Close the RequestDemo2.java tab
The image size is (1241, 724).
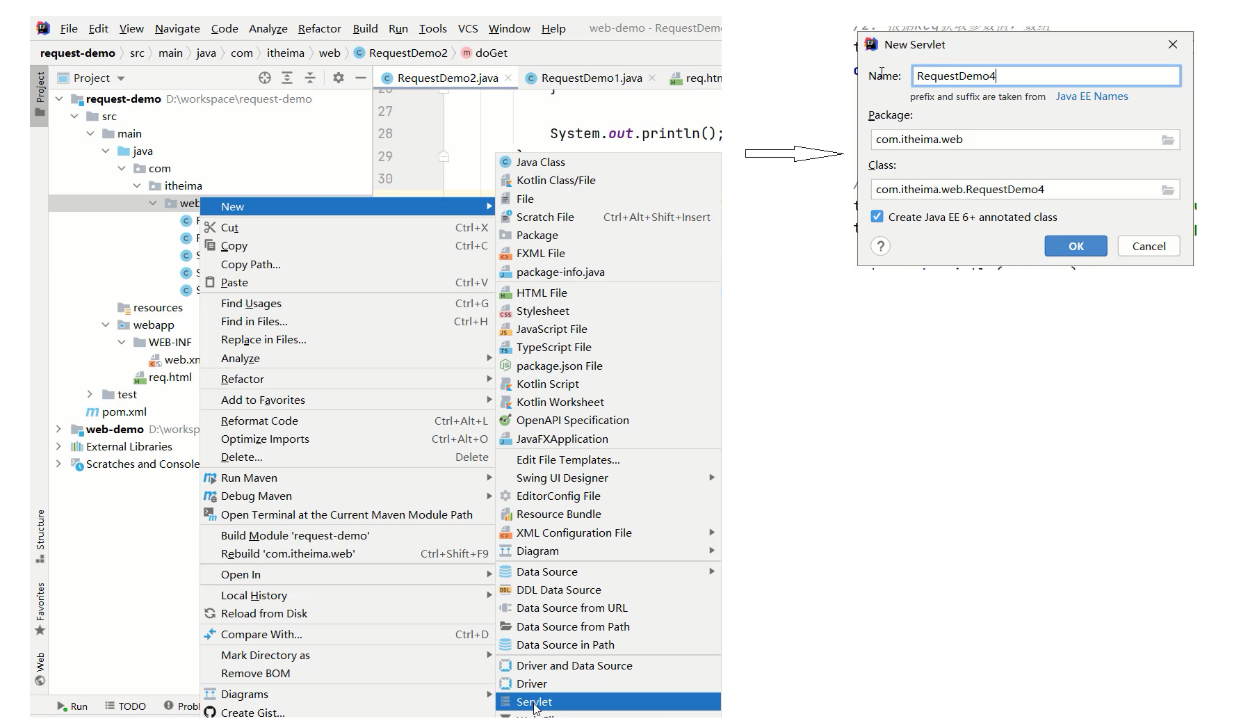coord(508,78)
